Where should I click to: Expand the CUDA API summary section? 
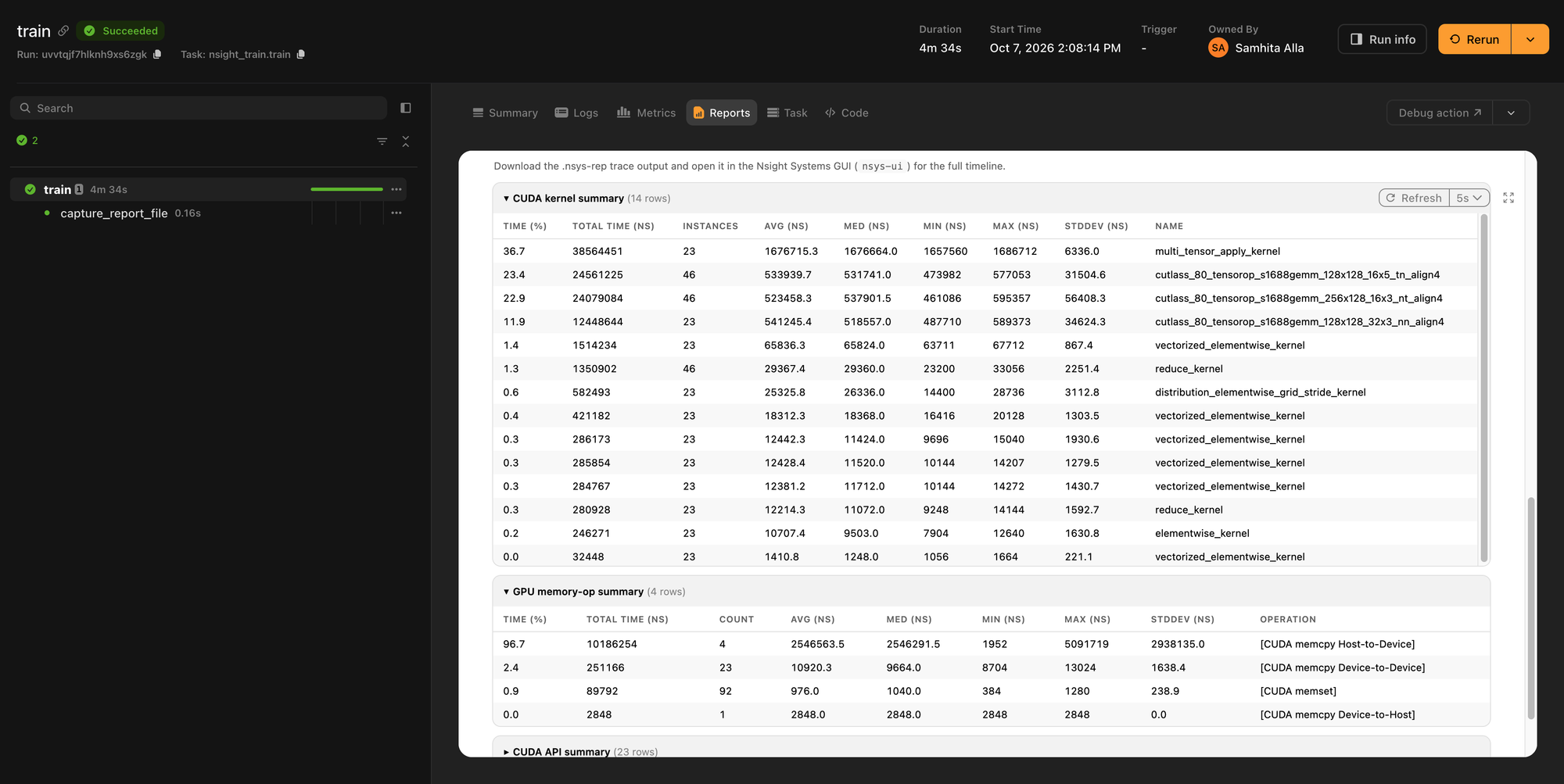click(x=506, y=752)
